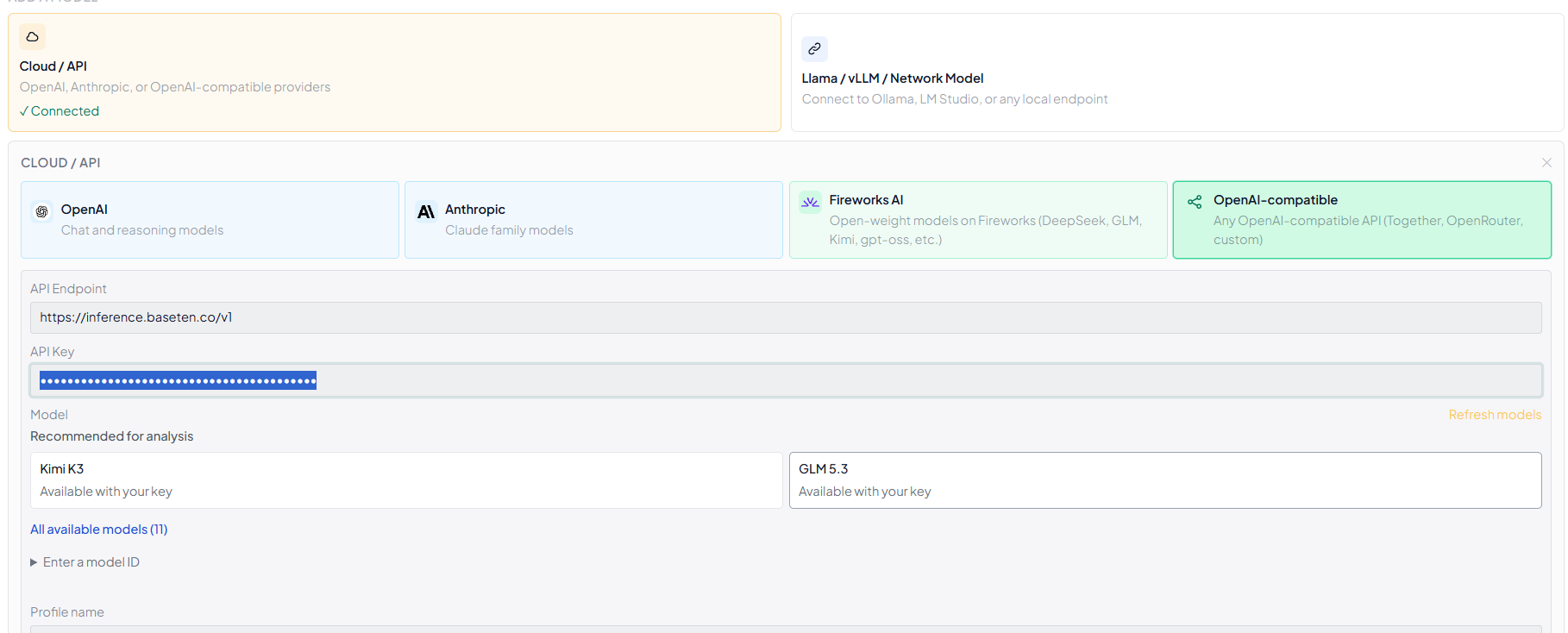Screen dimensions: 1568x633
Task: Pick the Fireworks AI provider tile
Action: (x=978, y=220)
